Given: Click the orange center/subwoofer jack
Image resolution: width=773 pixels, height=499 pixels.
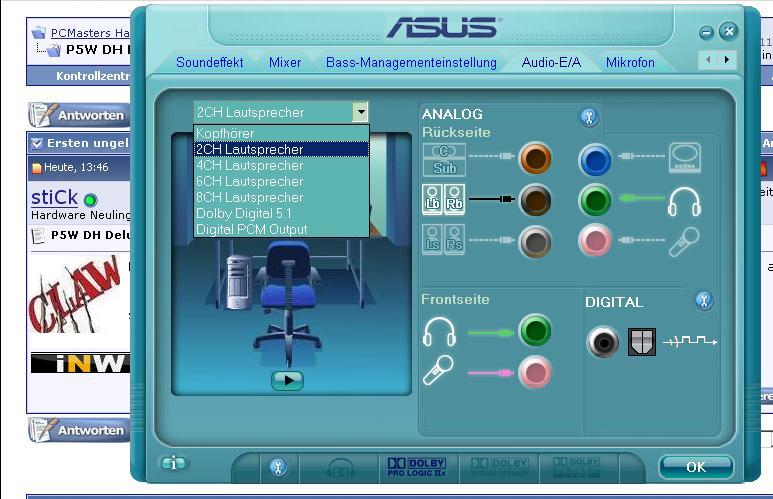Looking at the screenshot, I should pos(535,158).
